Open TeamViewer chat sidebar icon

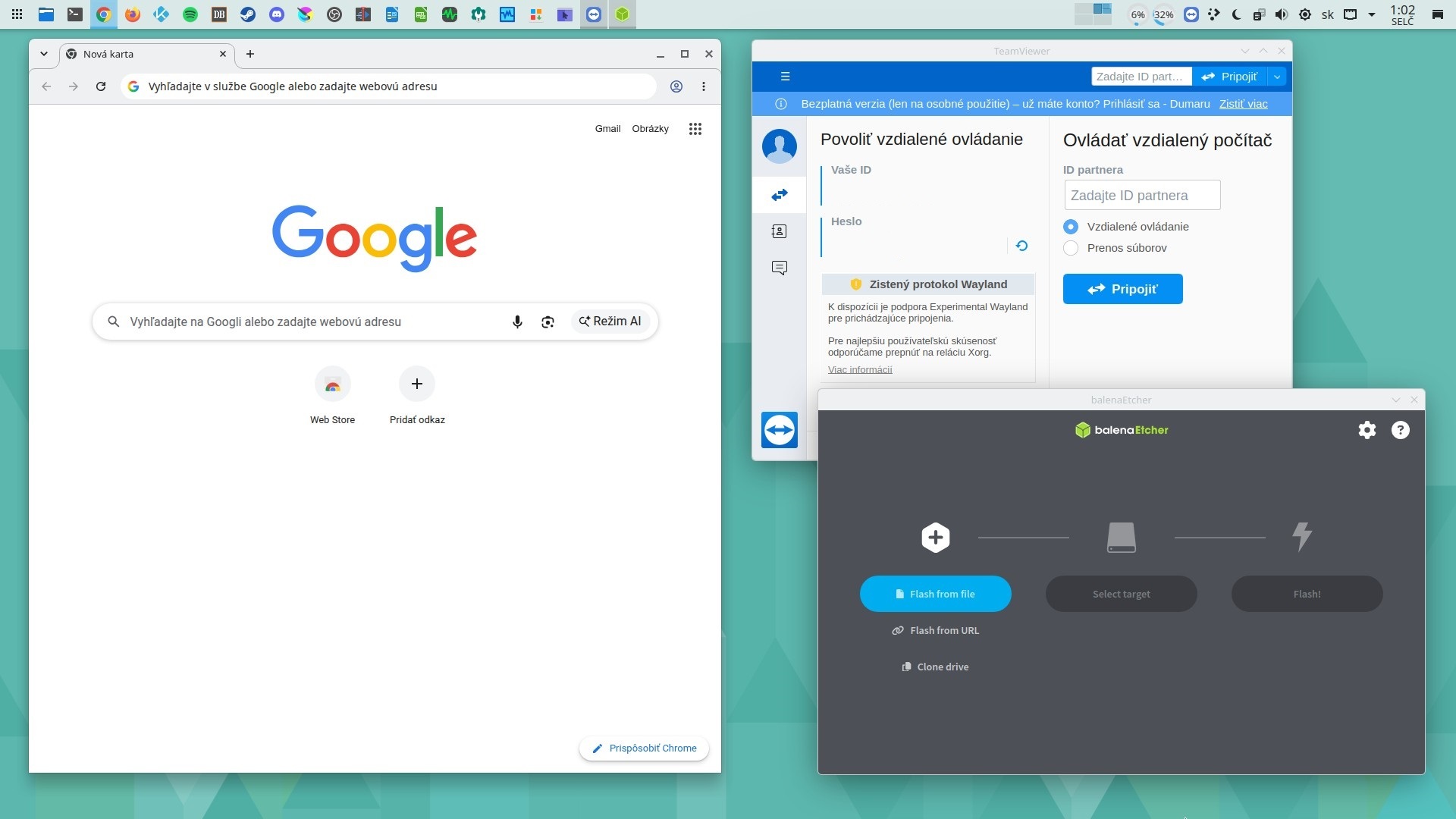[x=779, y=268]
